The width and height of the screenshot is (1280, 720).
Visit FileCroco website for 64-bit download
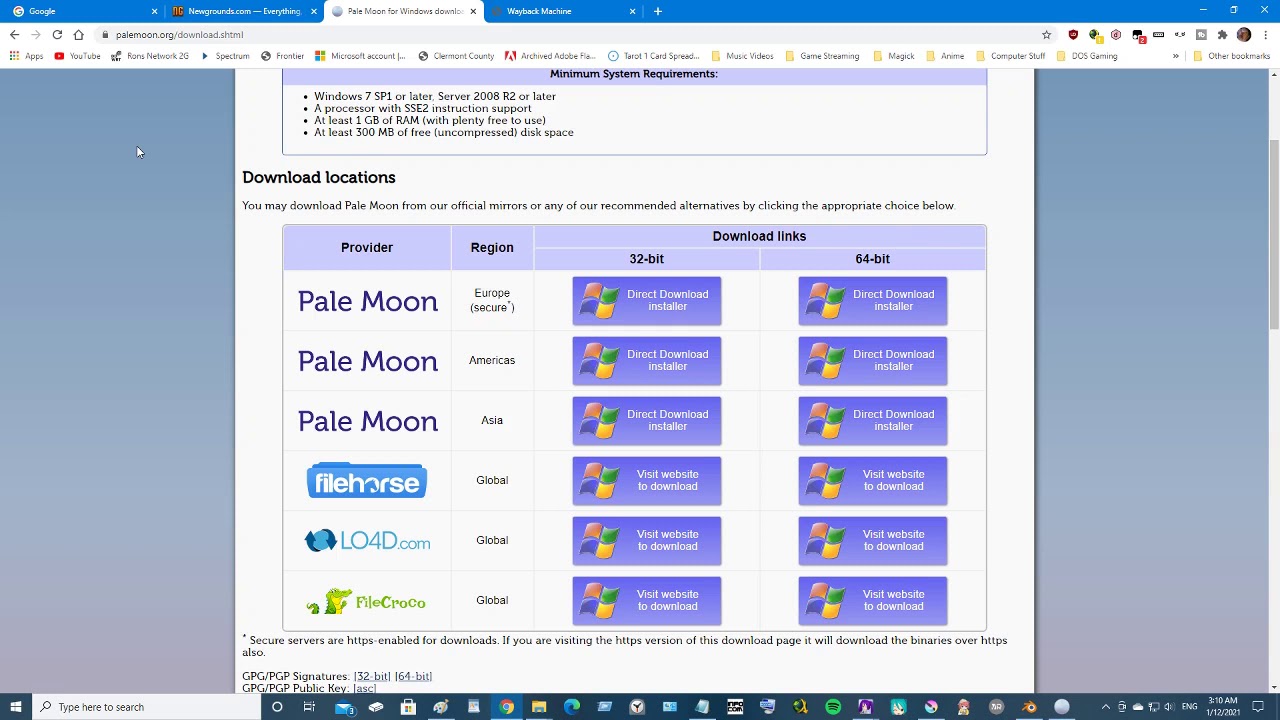tap(873, 601)
